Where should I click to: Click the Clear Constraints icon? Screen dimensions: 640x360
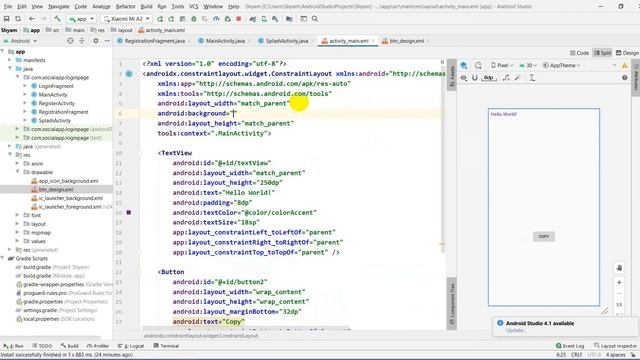click(506, 78)
